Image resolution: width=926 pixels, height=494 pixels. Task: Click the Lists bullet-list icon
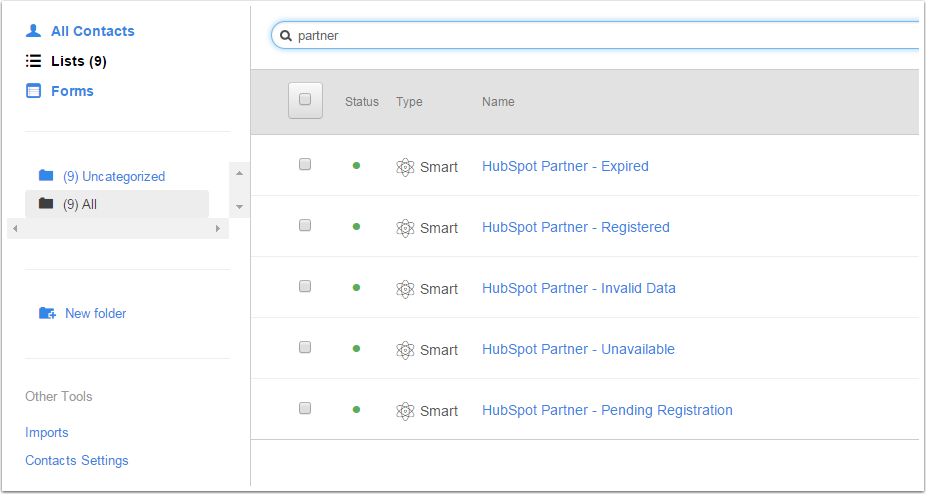coord(33,61)
